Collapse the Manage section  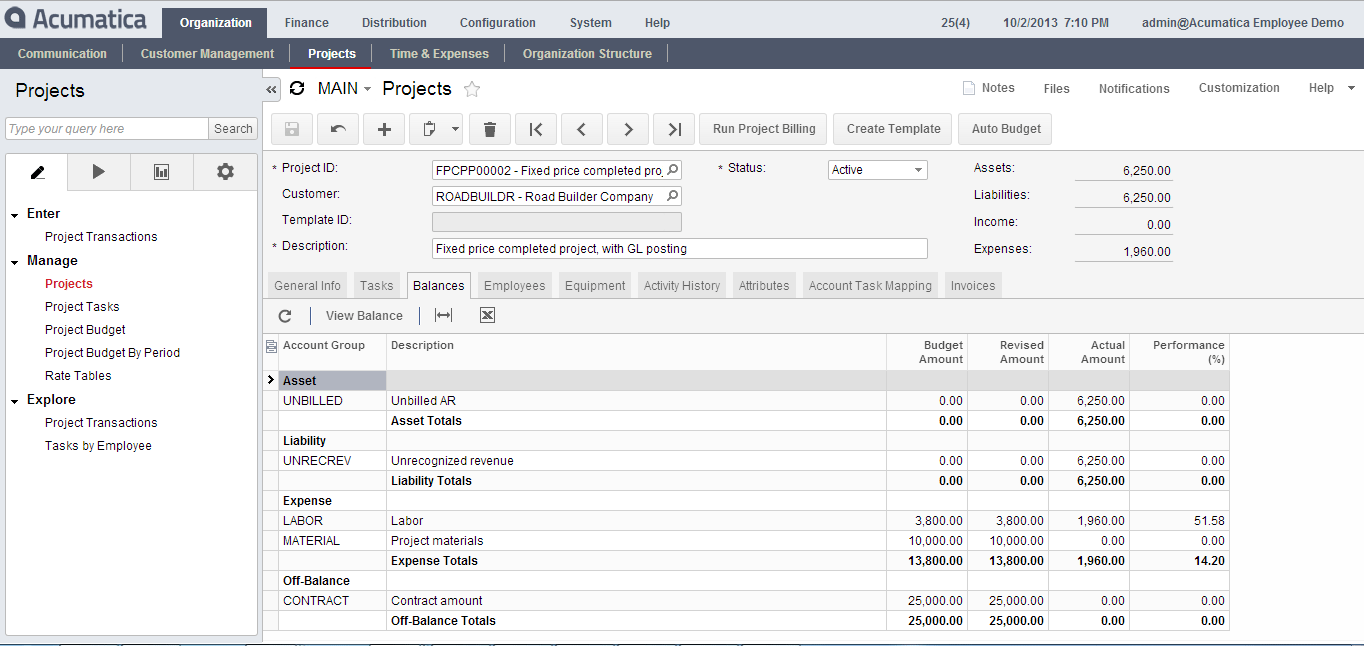pyautogui.click(x=15, y=260)
